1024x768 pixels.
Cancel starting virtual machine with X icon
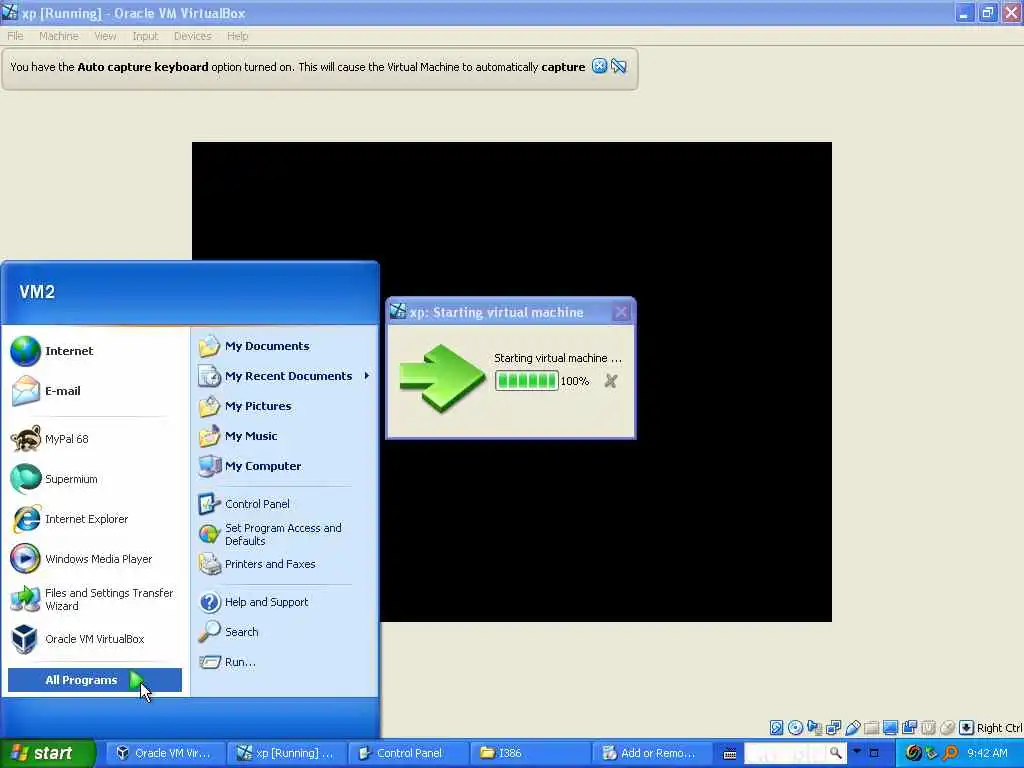click(611, 381)
